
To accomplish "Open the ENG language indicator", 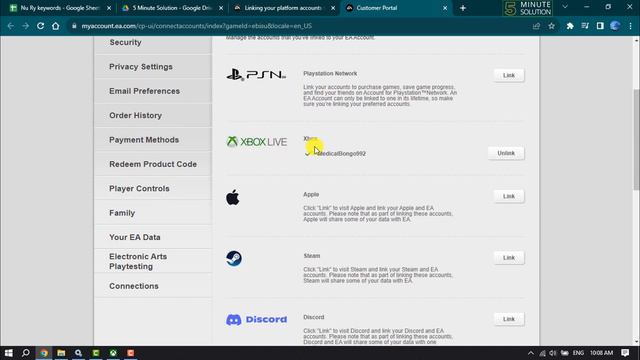I will pos(578,353).
